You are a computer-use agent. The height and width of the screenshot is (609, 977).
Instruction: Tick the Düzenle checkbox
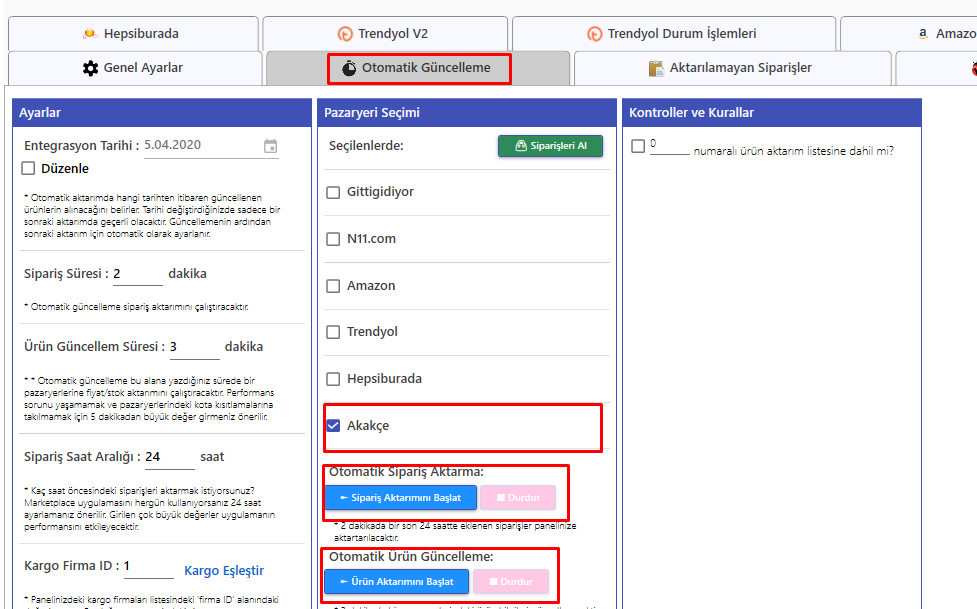[x=28, y=168]
